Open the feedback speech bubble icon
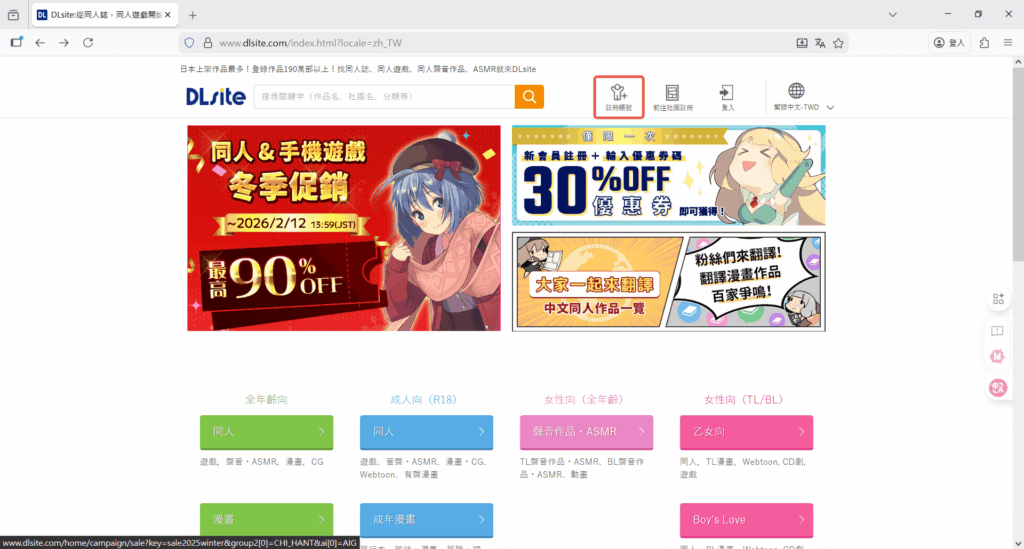1024x549 pixels. pyautogui.click(x=997, y=331)
